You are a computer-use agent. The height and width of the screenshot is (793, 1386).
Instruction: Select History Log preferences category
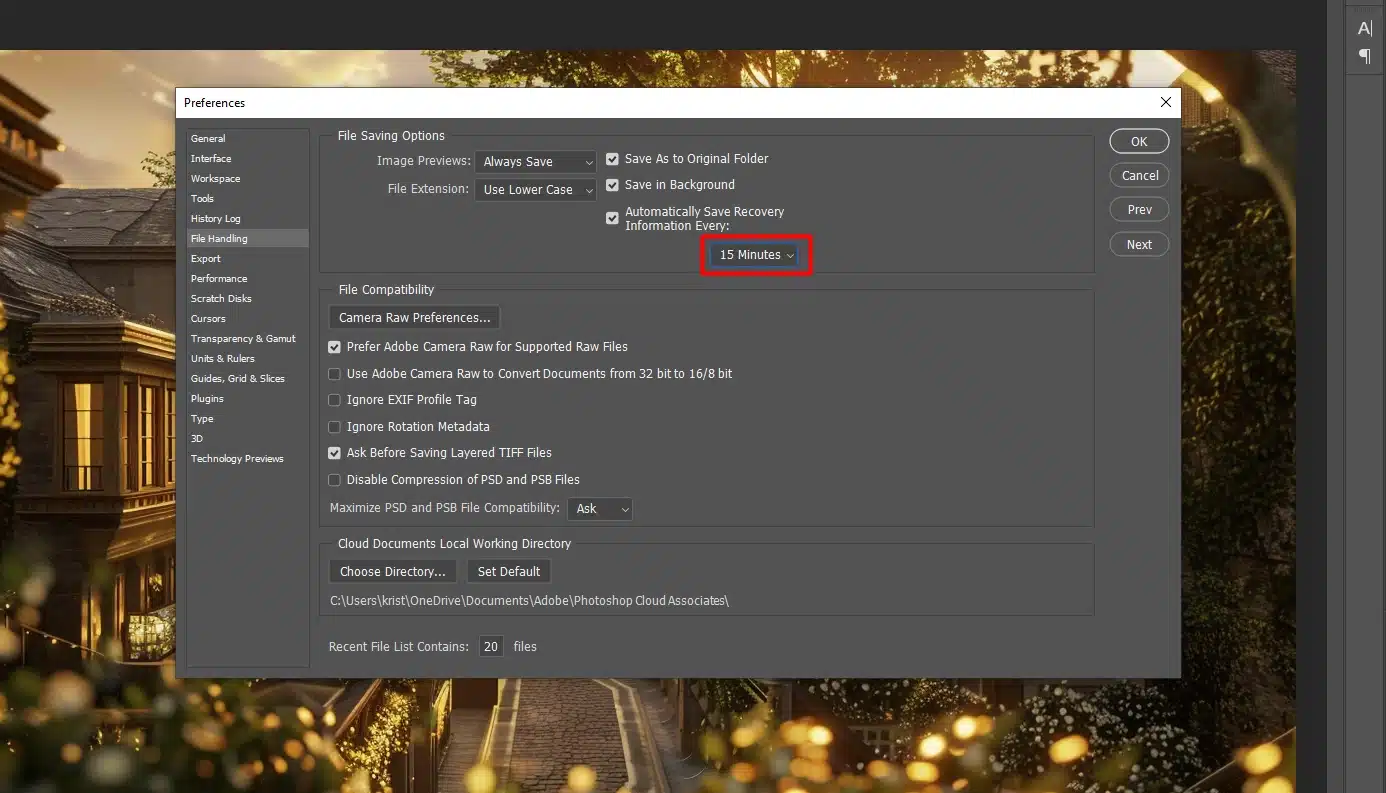click(x=248, y=218)
